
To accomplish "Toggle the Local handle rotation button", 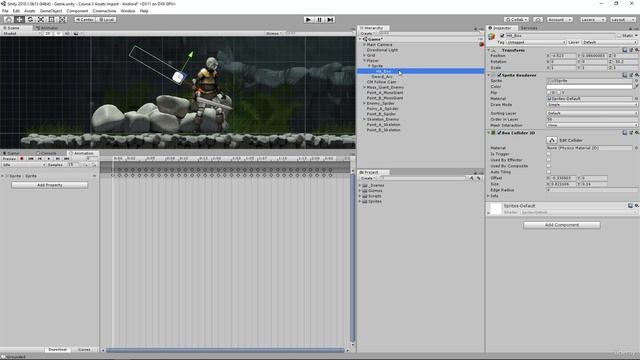I will tap(106, 19).
